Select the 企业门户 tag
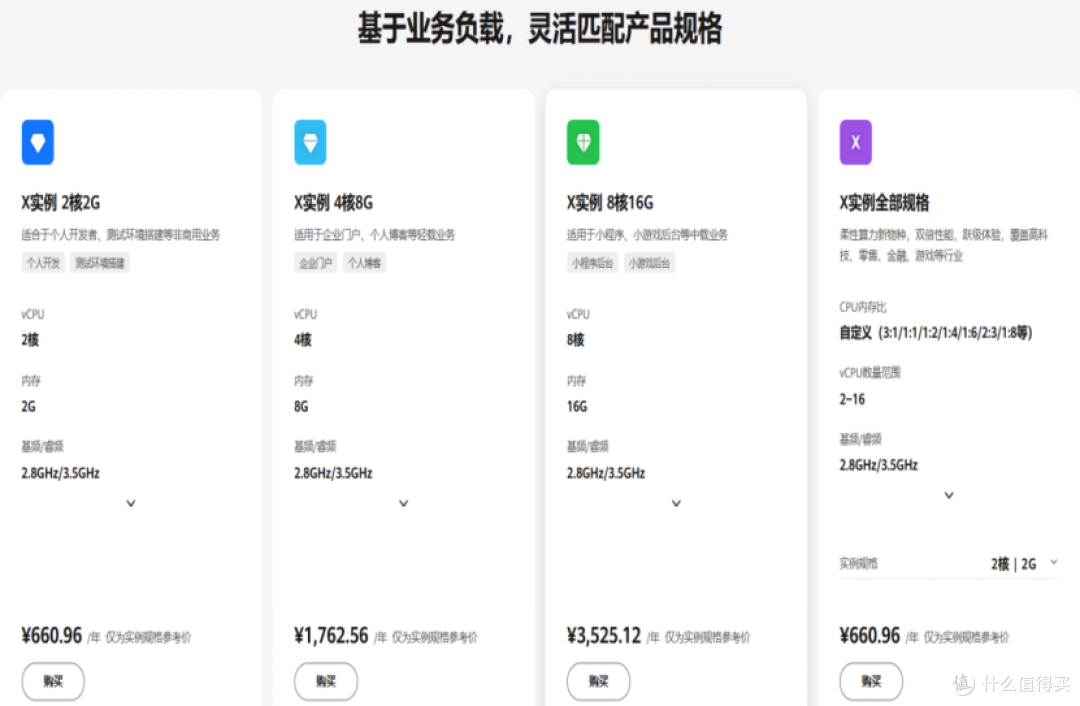Viewport: 1080px width, 706px height. click(x=315, y=263)
